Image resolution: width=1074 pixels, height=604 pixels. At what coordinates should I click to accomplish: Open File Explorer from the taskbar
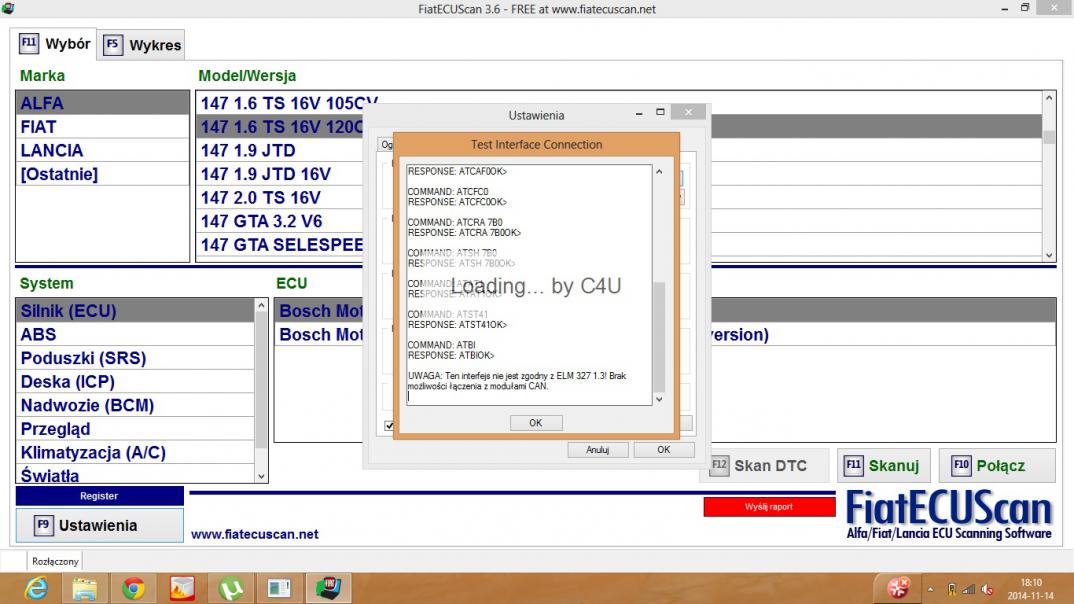[85, 588]
